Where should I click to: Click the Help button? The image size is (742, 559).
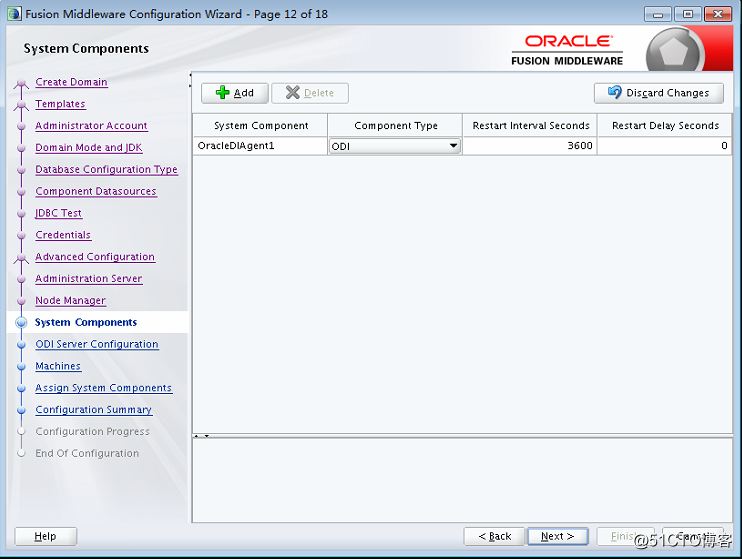point(45,536)
